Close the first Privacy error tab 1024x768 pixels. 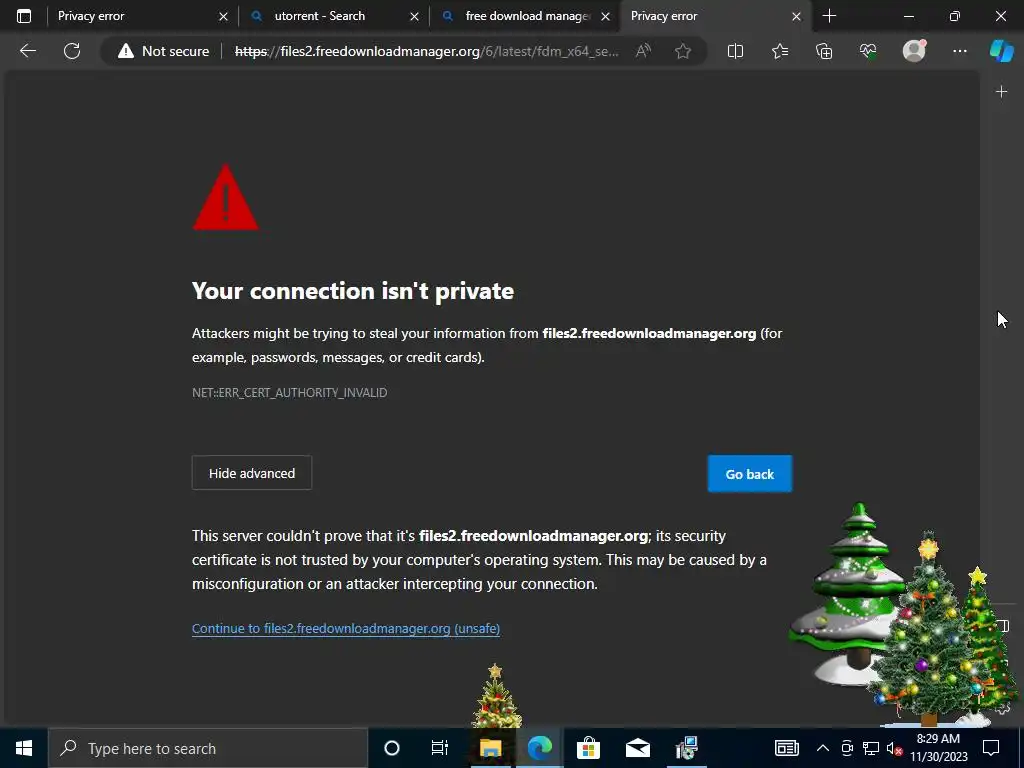tap(223, 16)
